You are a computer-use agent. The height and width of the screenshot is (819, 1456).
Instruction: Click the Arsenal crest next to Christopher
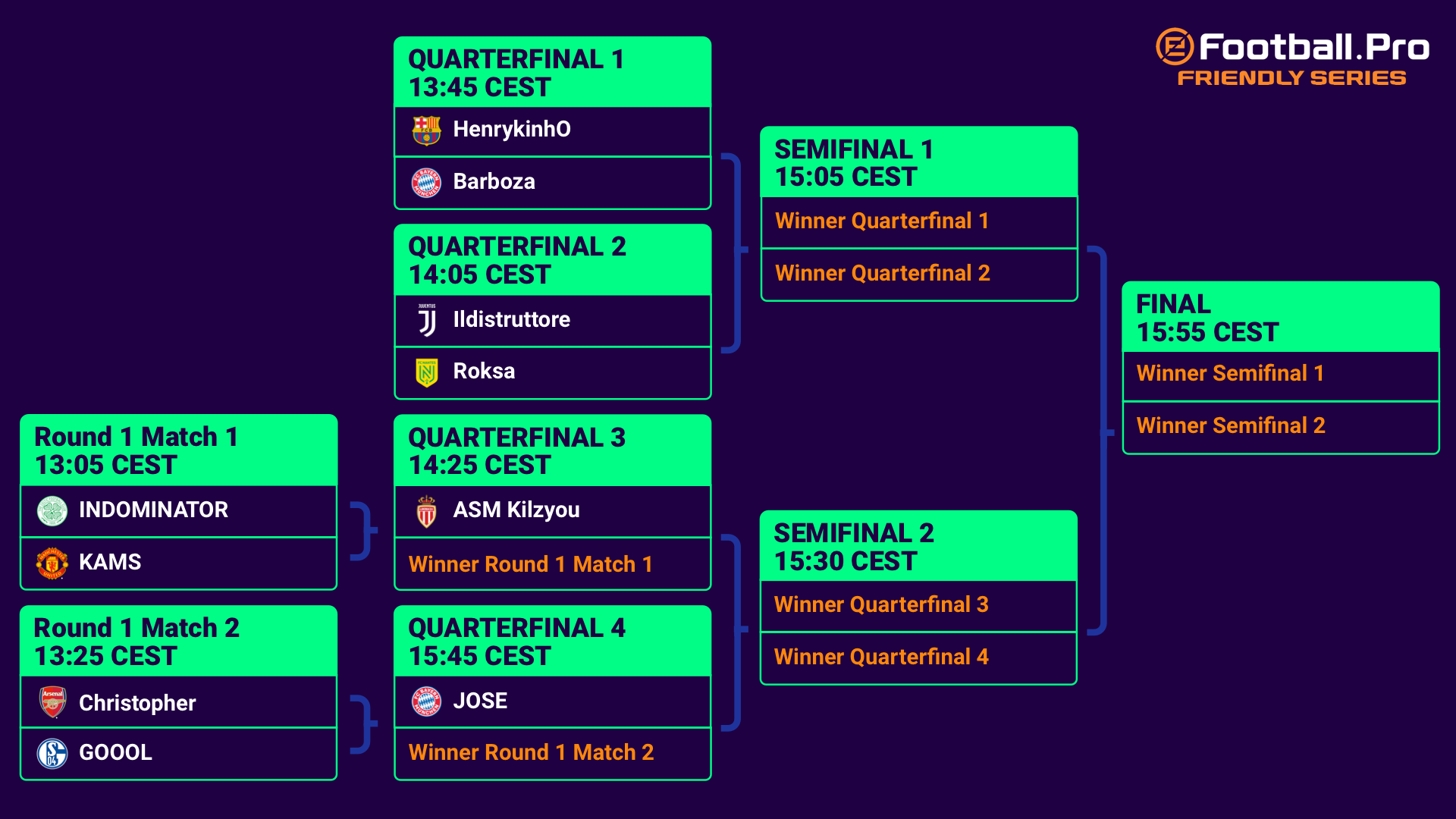point(52,702)
